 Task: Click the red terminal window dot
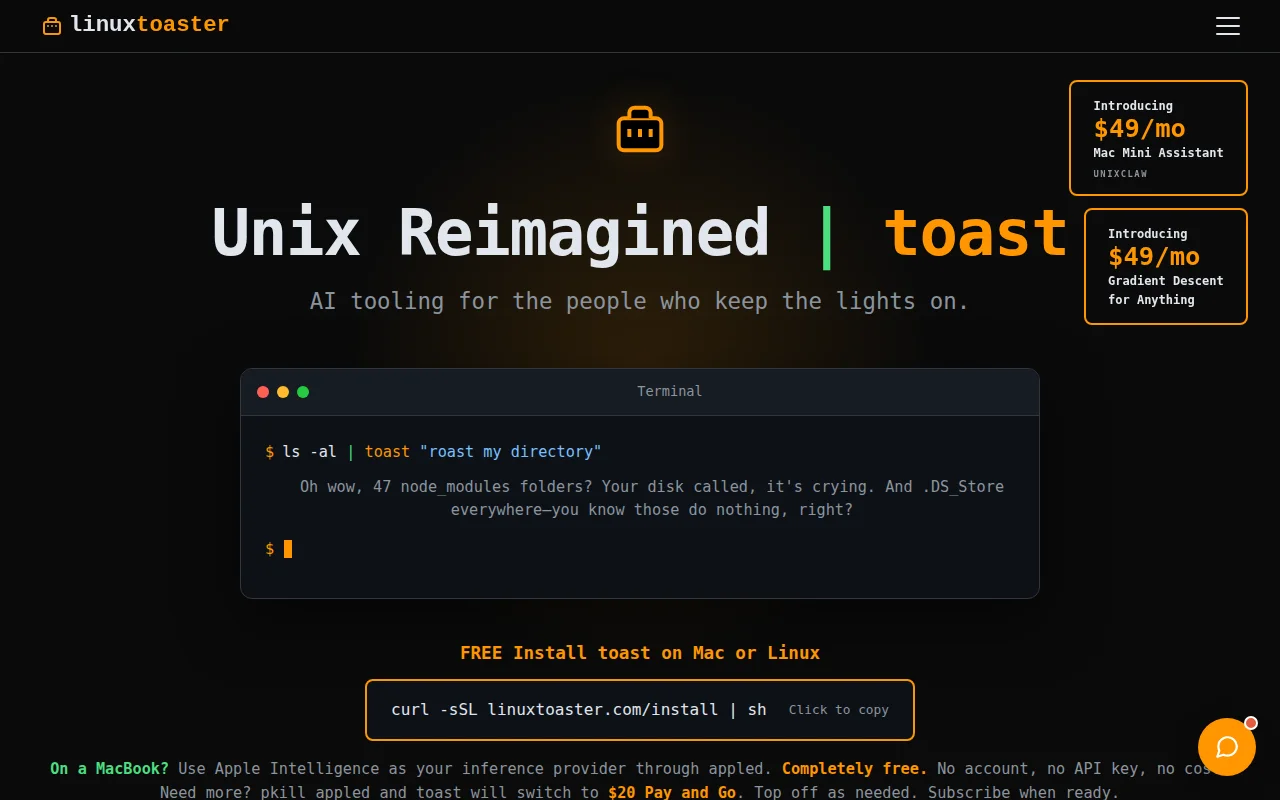(263, 392)
